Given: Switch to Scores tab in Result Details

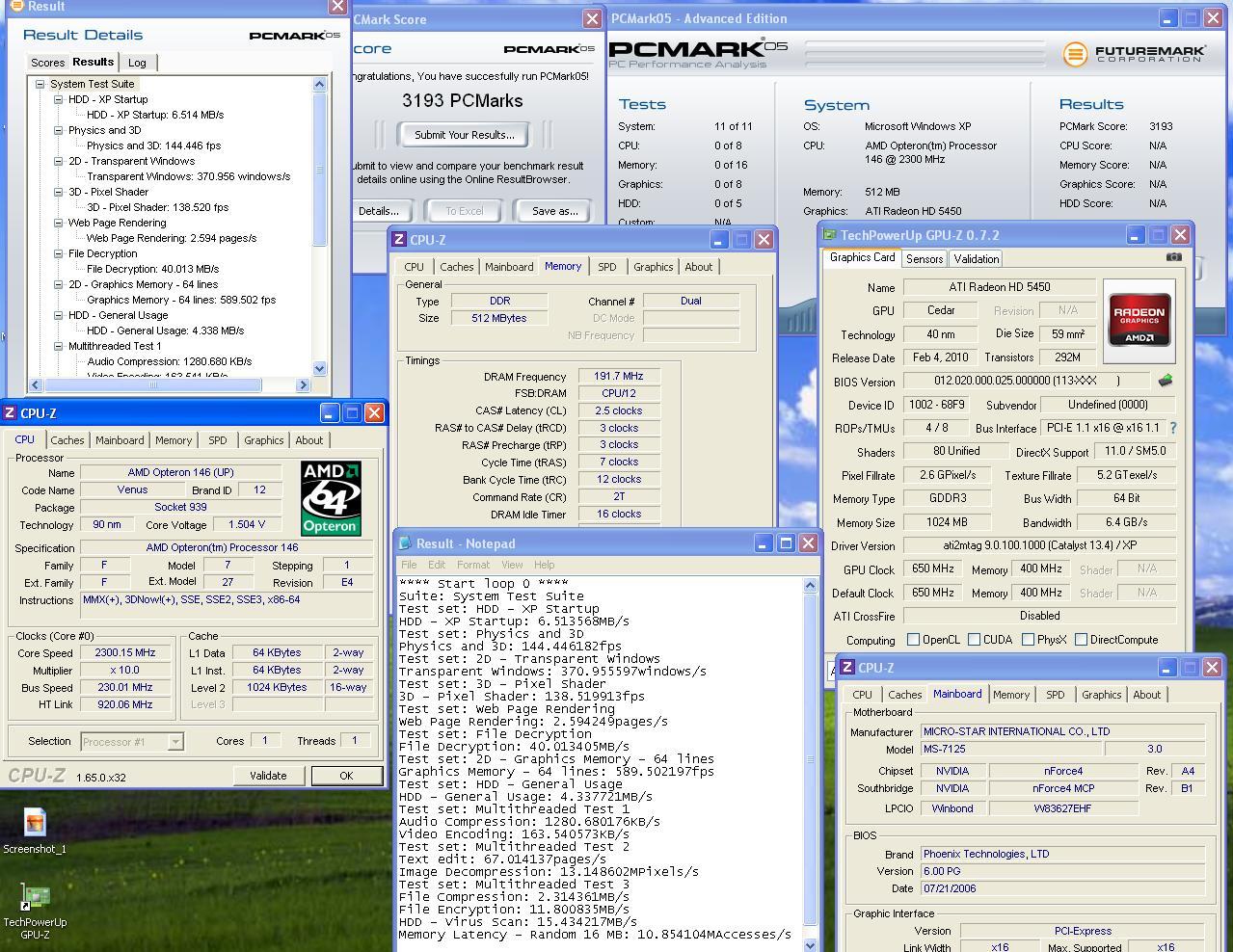Looking at the screenshot, I should point(47,63).
